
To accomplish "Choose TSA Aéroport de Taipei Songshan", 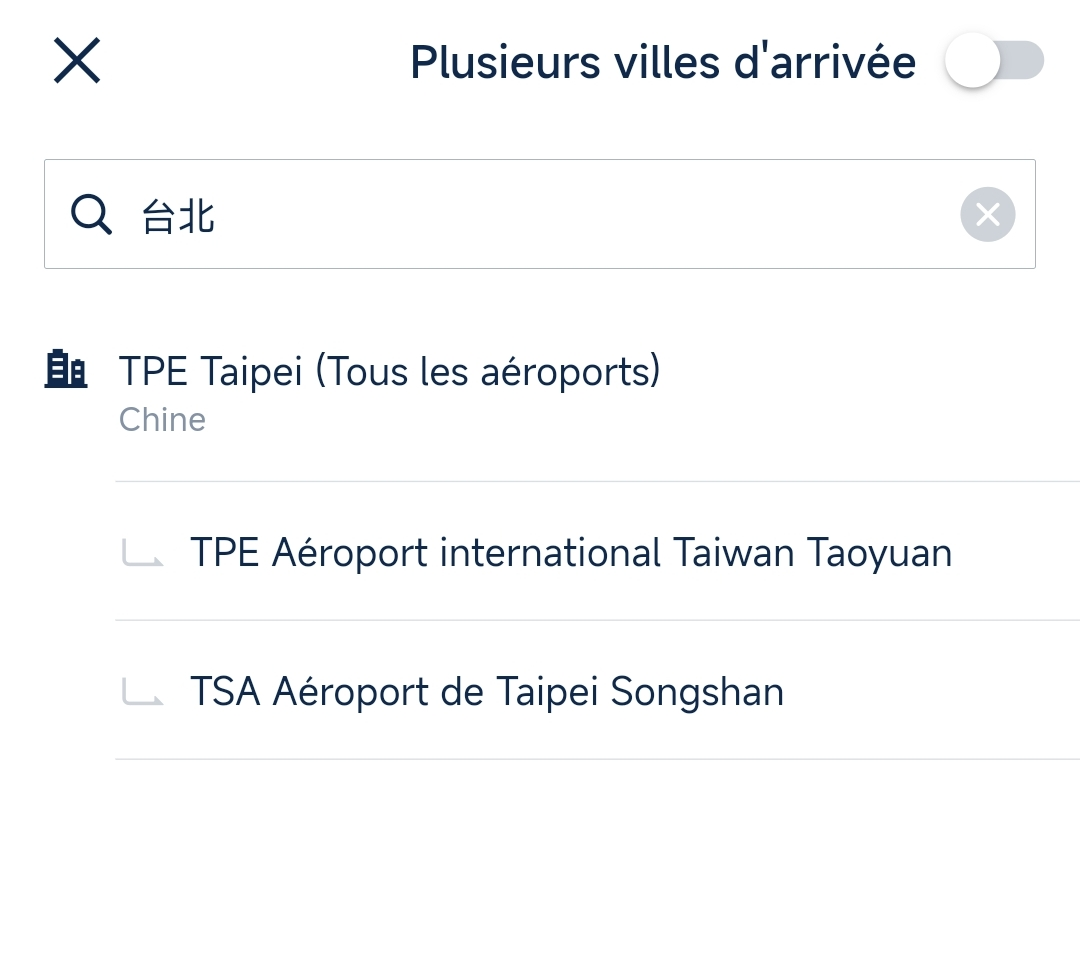I will pos(486,691).
